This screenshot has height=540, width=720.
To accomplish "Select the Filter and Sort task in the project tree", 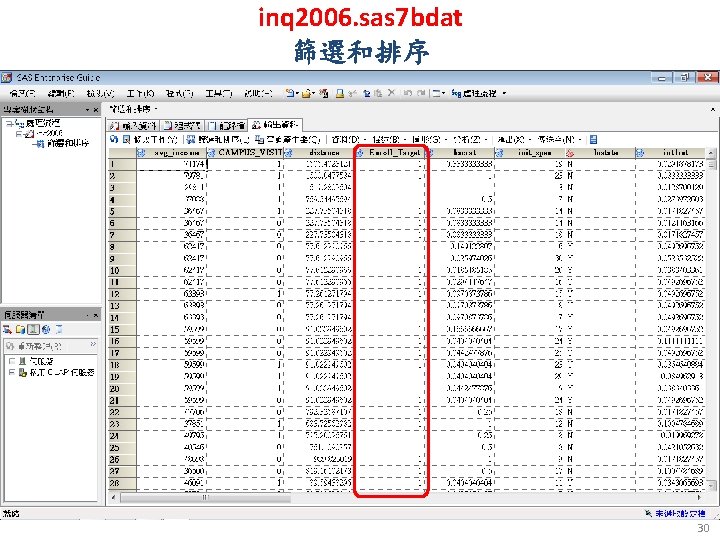I will point(68,143).
